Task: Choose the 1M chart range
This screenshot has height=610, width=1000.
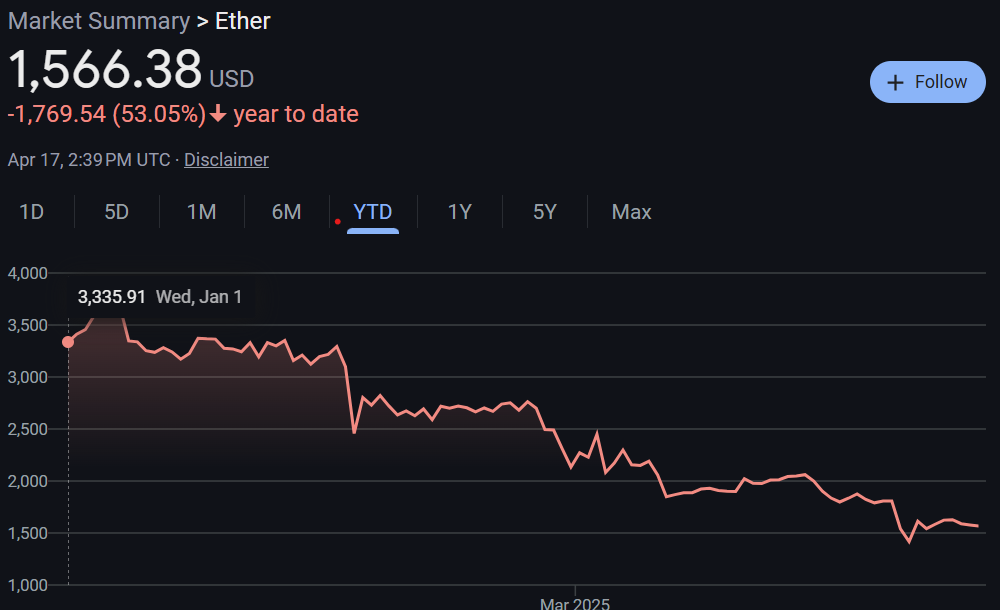Action: pyautogui.click(x=202, y=212)
